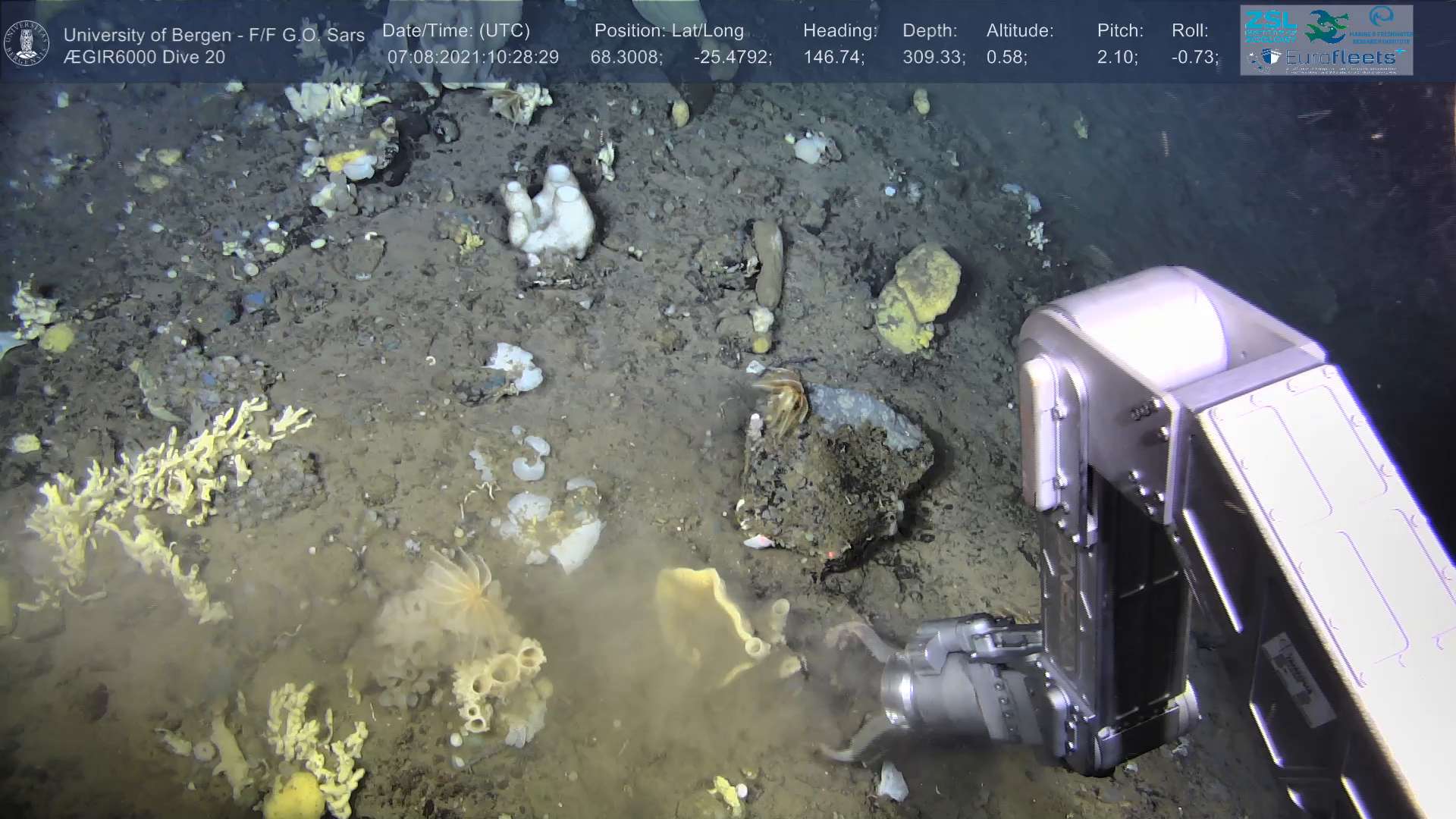The height and width of the screenshot is (819, 1456).
Task: Click the ZSL Institute of Zoology logo
Action: pos(1270,25)
